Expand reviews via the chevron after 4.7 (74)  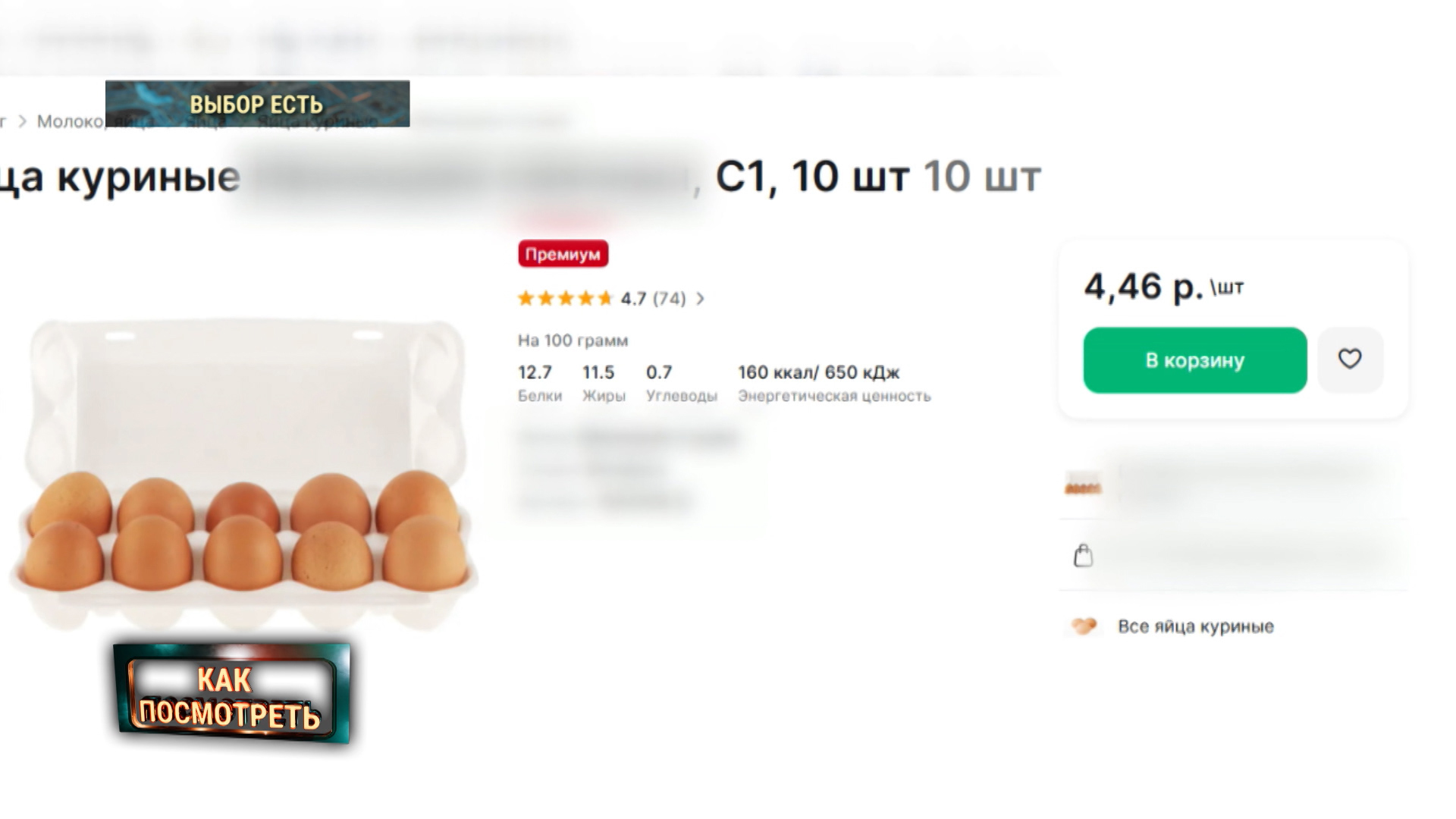point(700,299)
